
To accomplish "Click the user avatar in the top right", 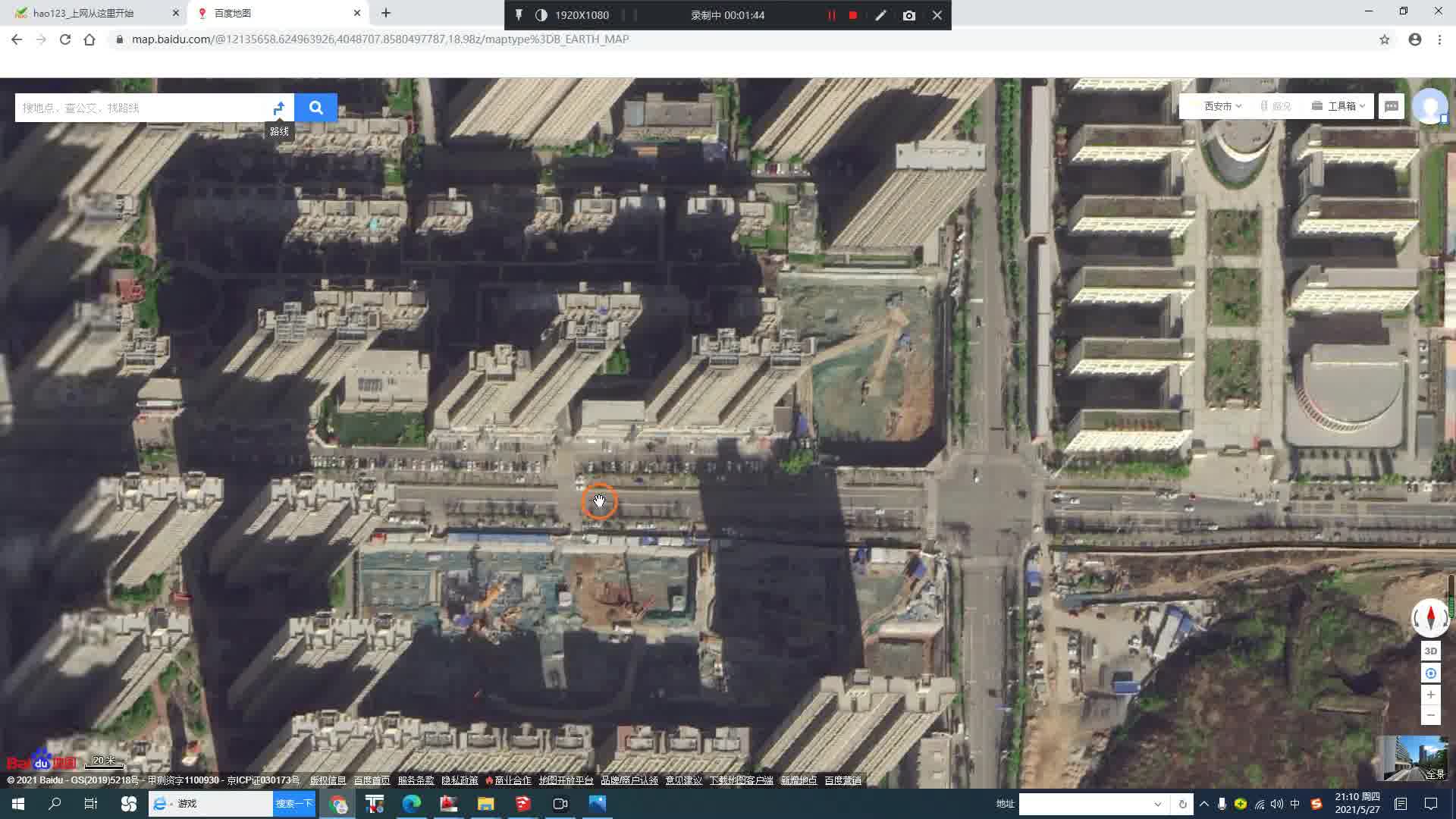I will [1430, 106].
